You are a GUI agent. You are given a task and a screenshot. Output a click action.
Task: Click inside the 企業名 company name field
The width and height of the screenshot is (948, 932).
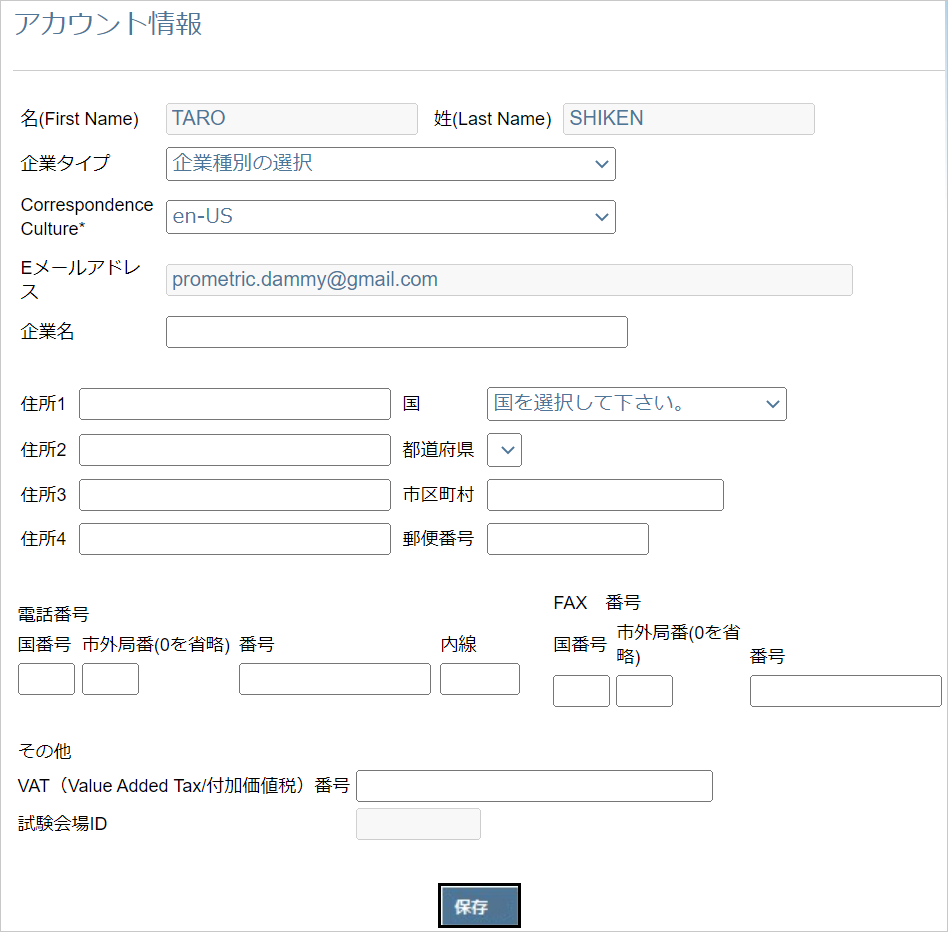tap(396, 332)
